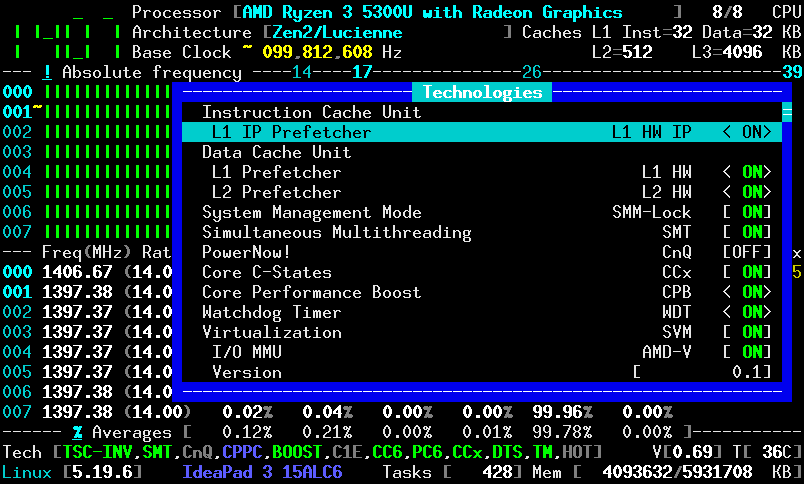
Task: Select Simultaneous Multithreading entry
Action: (337, 232)
